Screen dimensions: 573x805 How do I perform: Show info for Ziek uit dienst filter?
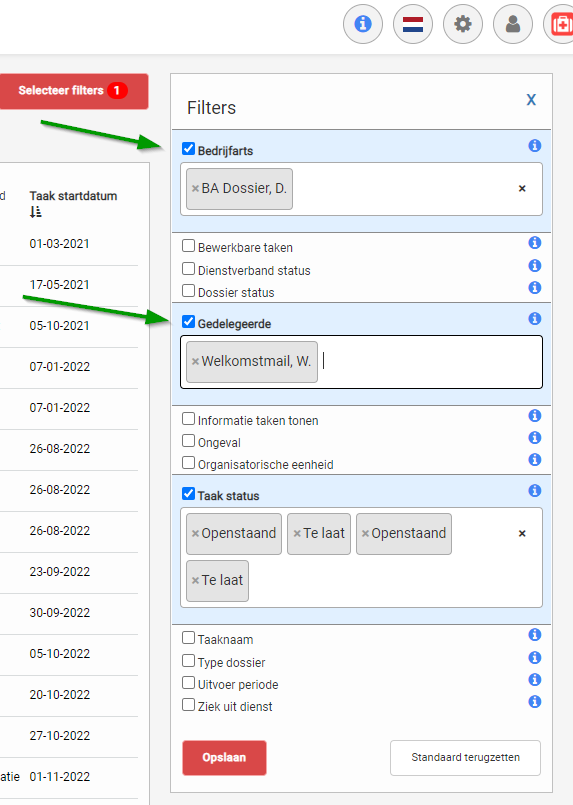(x=534, y=701)
